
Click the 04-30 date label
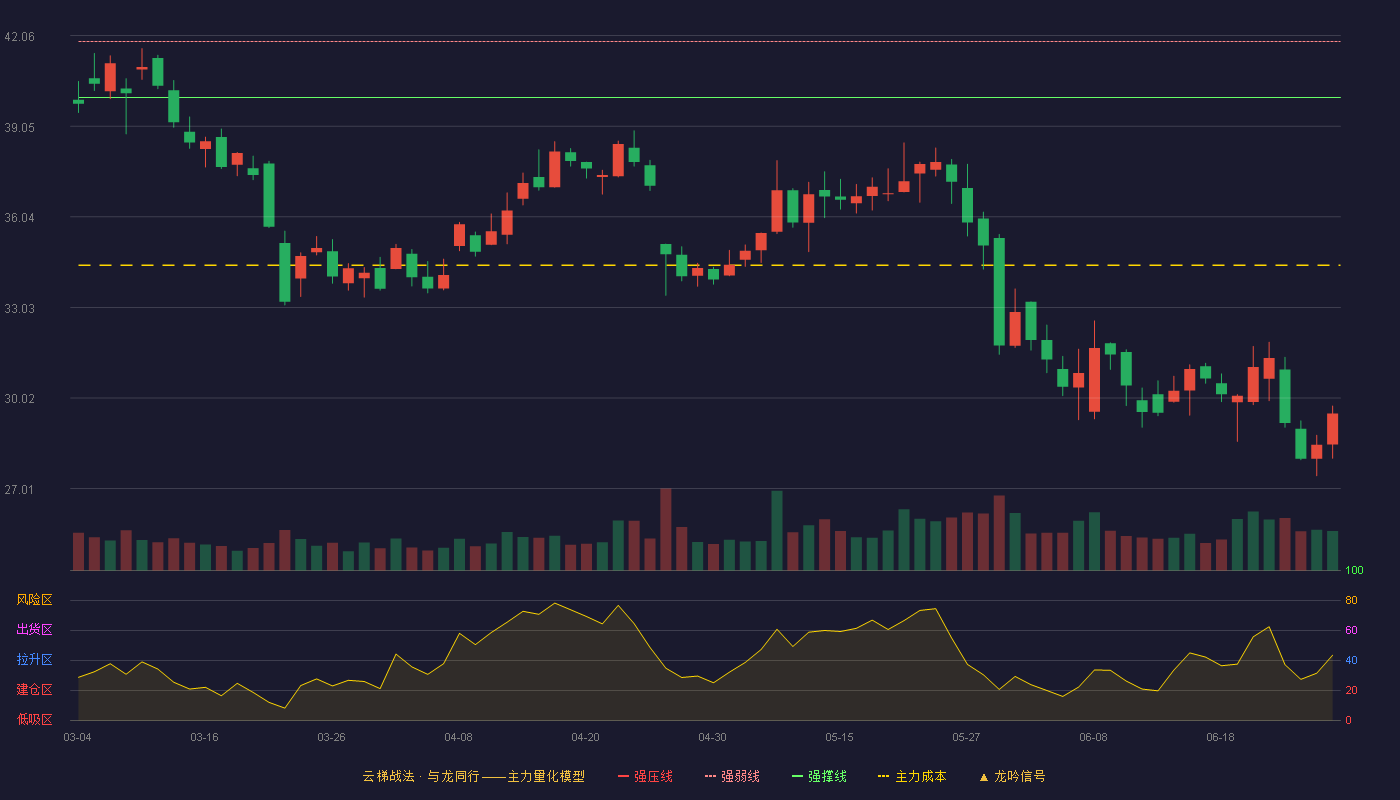click(712, 737)
